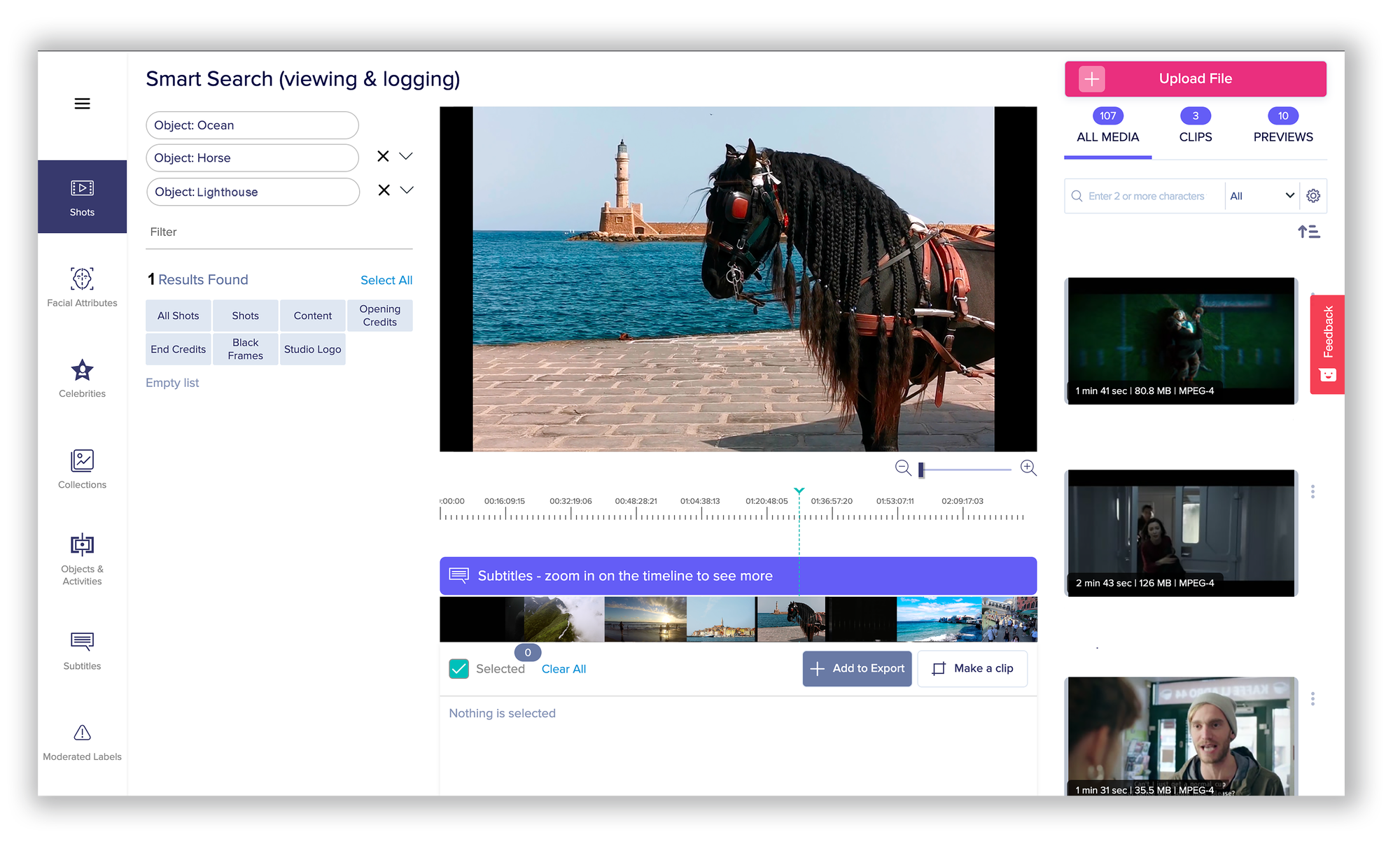
Task: Click the hamburger menu icon
Action: coord(82,103)
